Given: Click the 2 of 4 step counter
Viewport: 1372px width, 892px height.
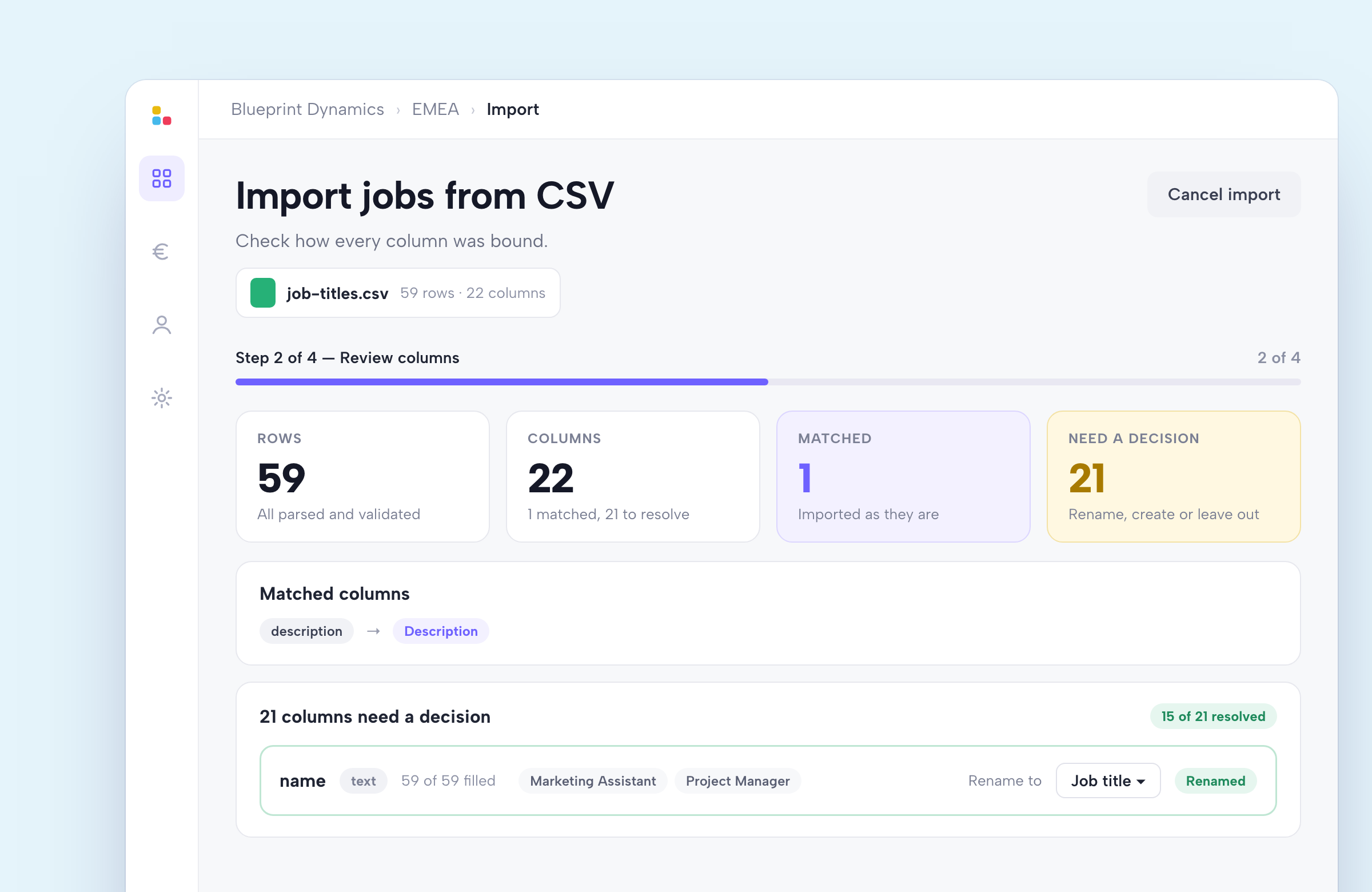Looking at the screenshot, I should coord(1279,357).
